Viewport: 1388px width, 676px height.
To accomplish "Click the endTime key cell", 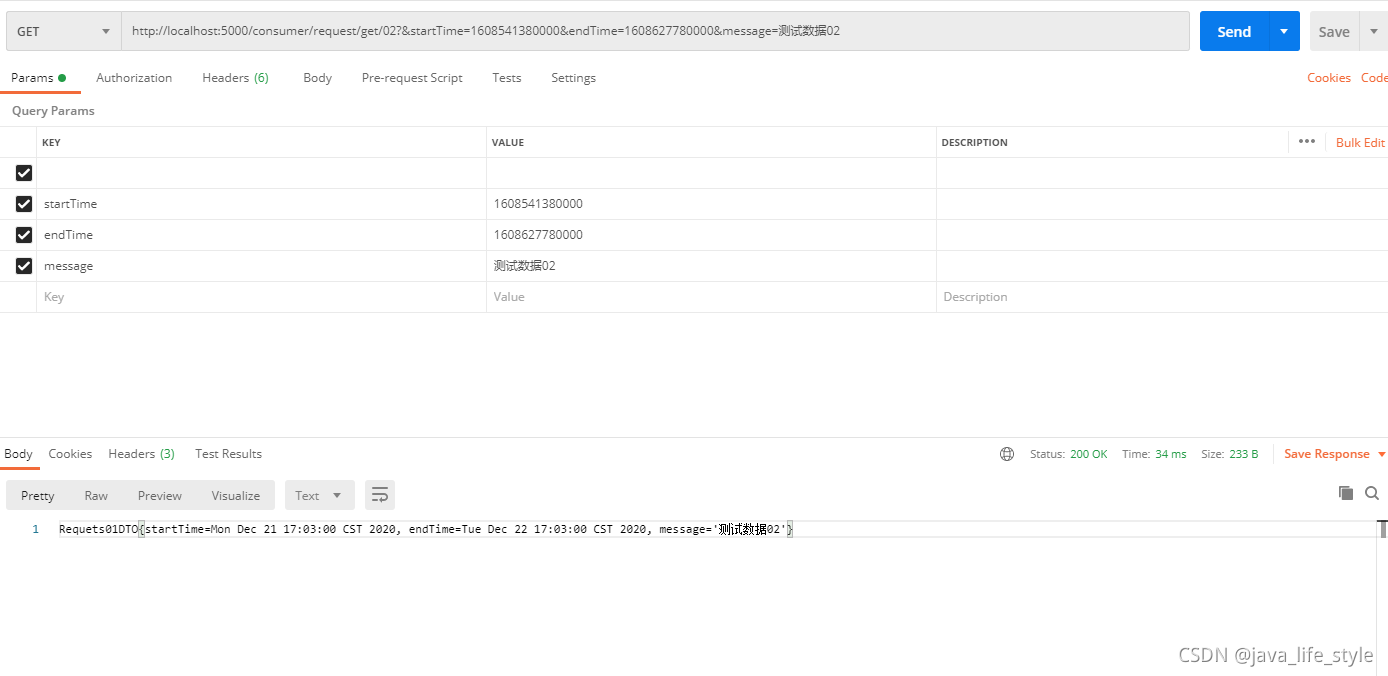I will [x=261, y=235].
